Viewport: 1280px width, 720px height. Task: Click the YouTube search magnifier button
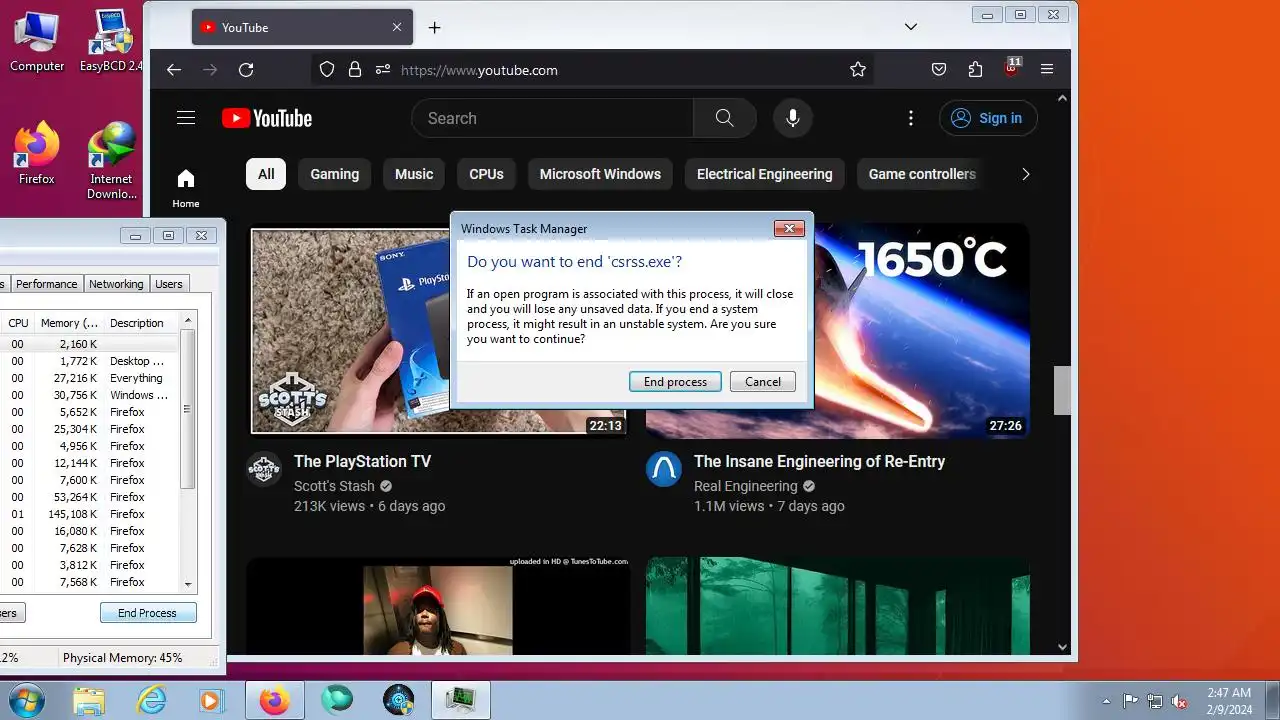pos(725,118)
